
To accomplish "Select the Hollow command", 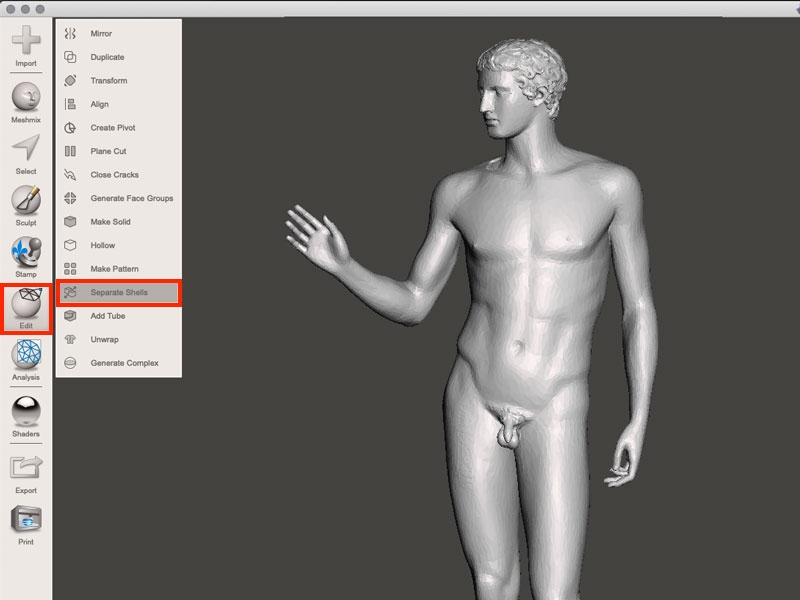I will 103,245.
